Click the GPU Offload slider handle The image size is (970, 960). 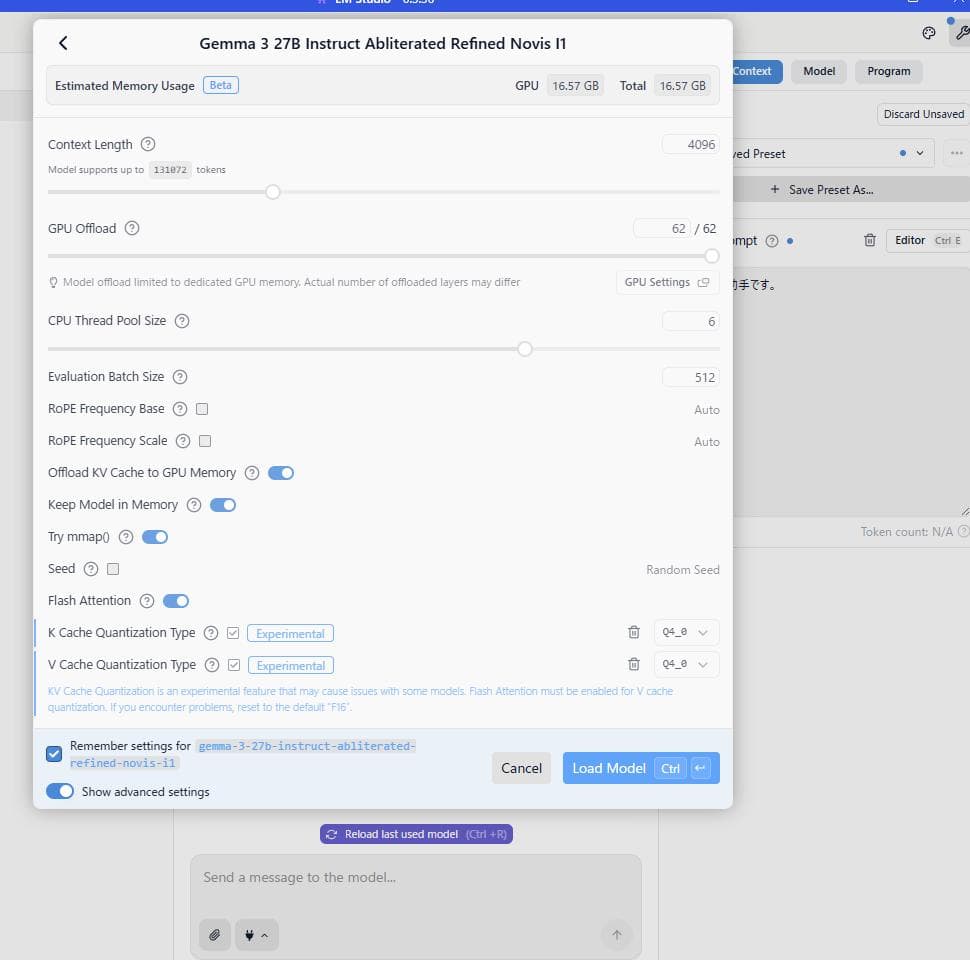[712, 256]
